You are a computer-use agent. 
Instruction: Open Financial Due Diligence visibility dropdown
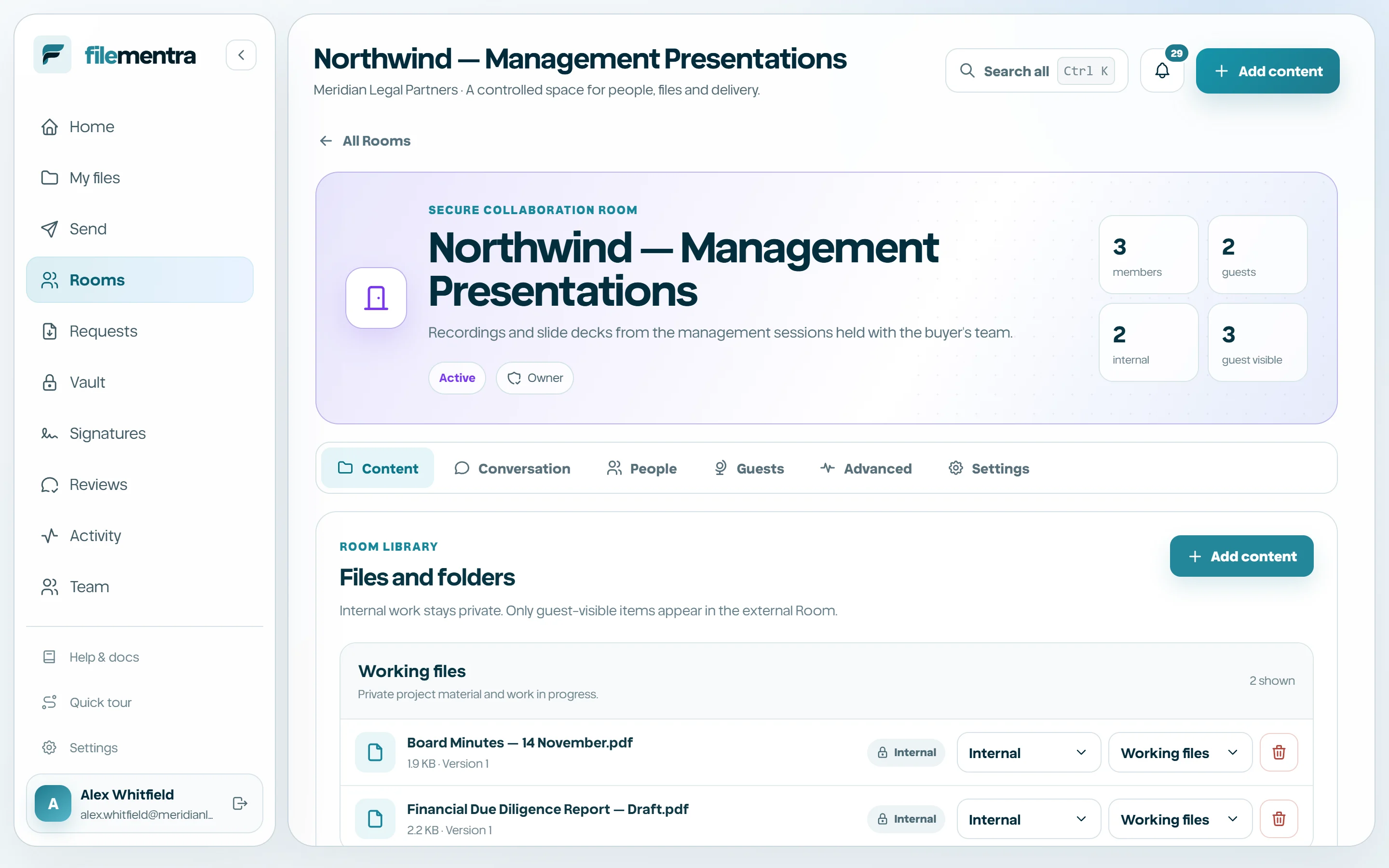tap(1029, 819)
